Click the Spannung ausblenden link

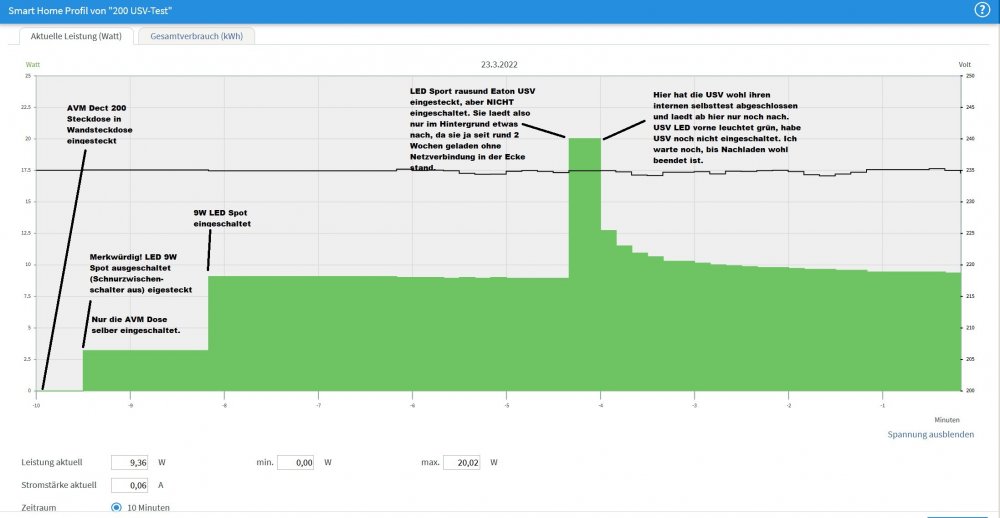pos(930,434)
